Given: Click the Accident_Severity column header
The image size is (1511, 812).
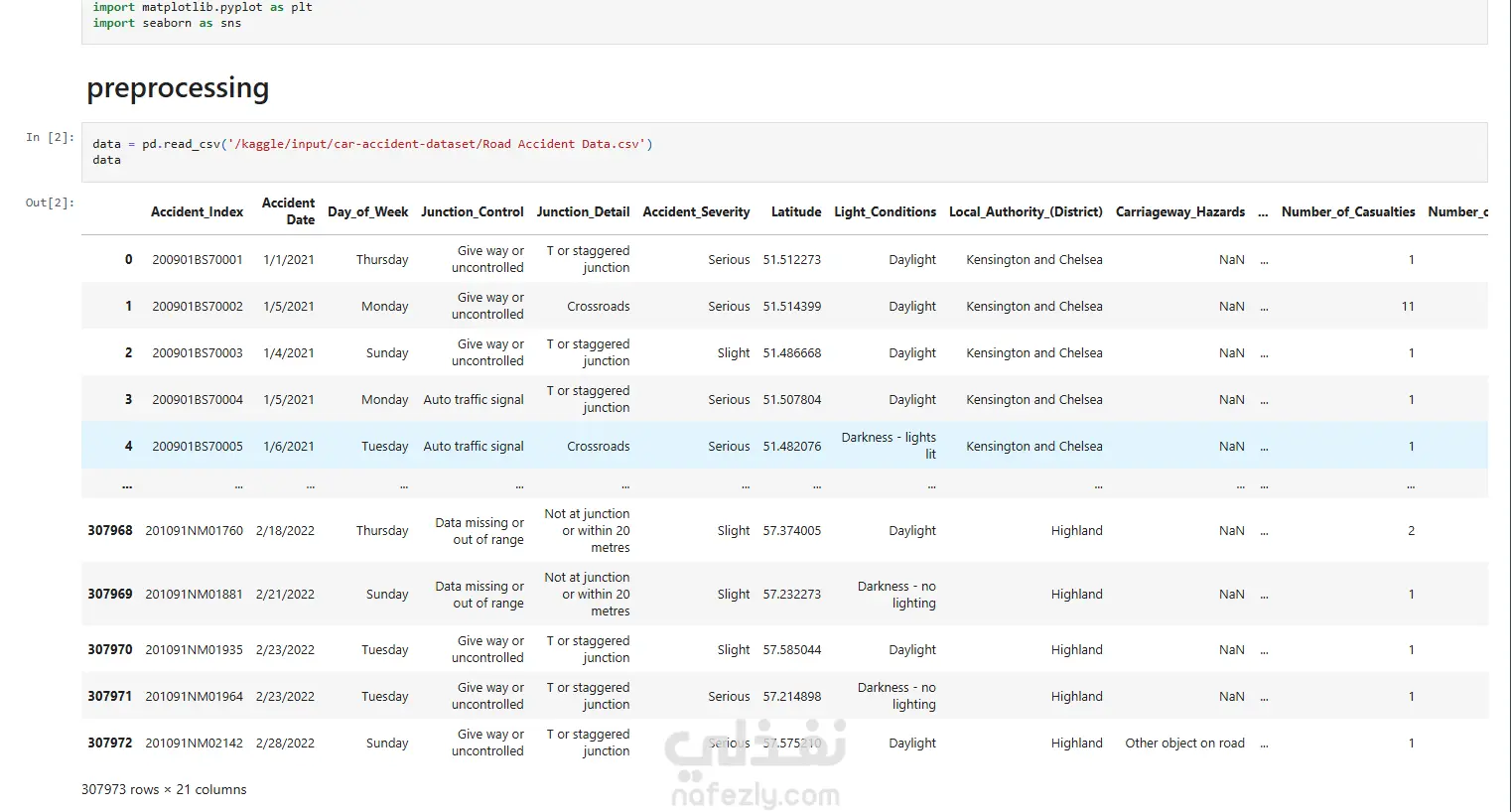Looking at the screenshot, I should coord(696,211).
